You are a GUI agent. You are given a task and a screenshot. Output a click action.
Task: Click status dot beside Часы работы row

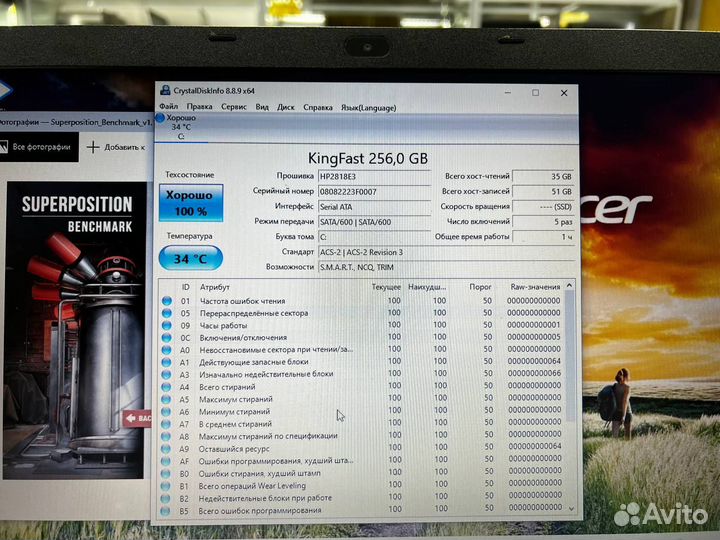click(x=167, y=326)
